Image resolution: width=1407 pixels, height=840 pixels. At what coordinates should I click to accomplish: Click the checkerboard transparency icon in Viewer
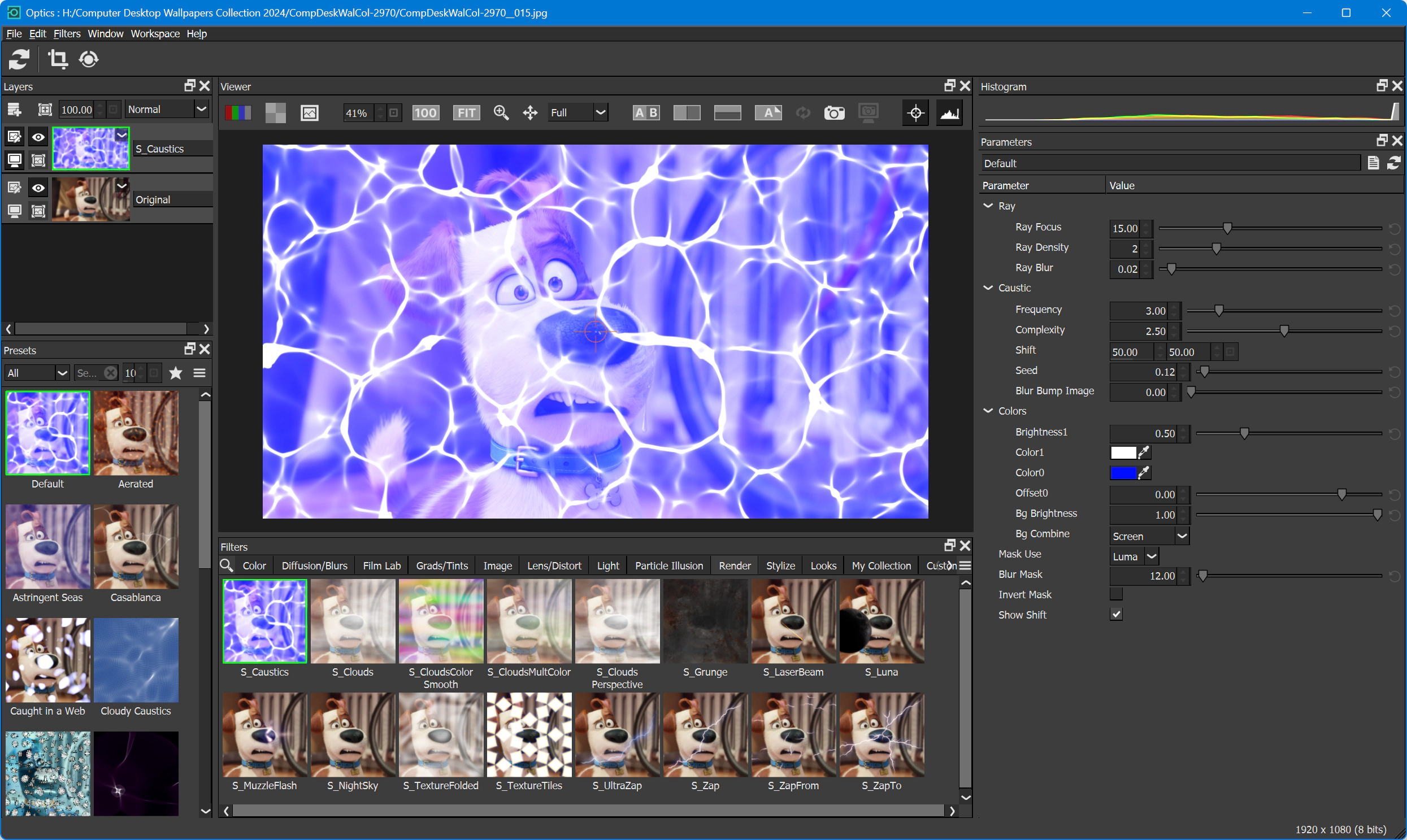[x=276, y=112]
